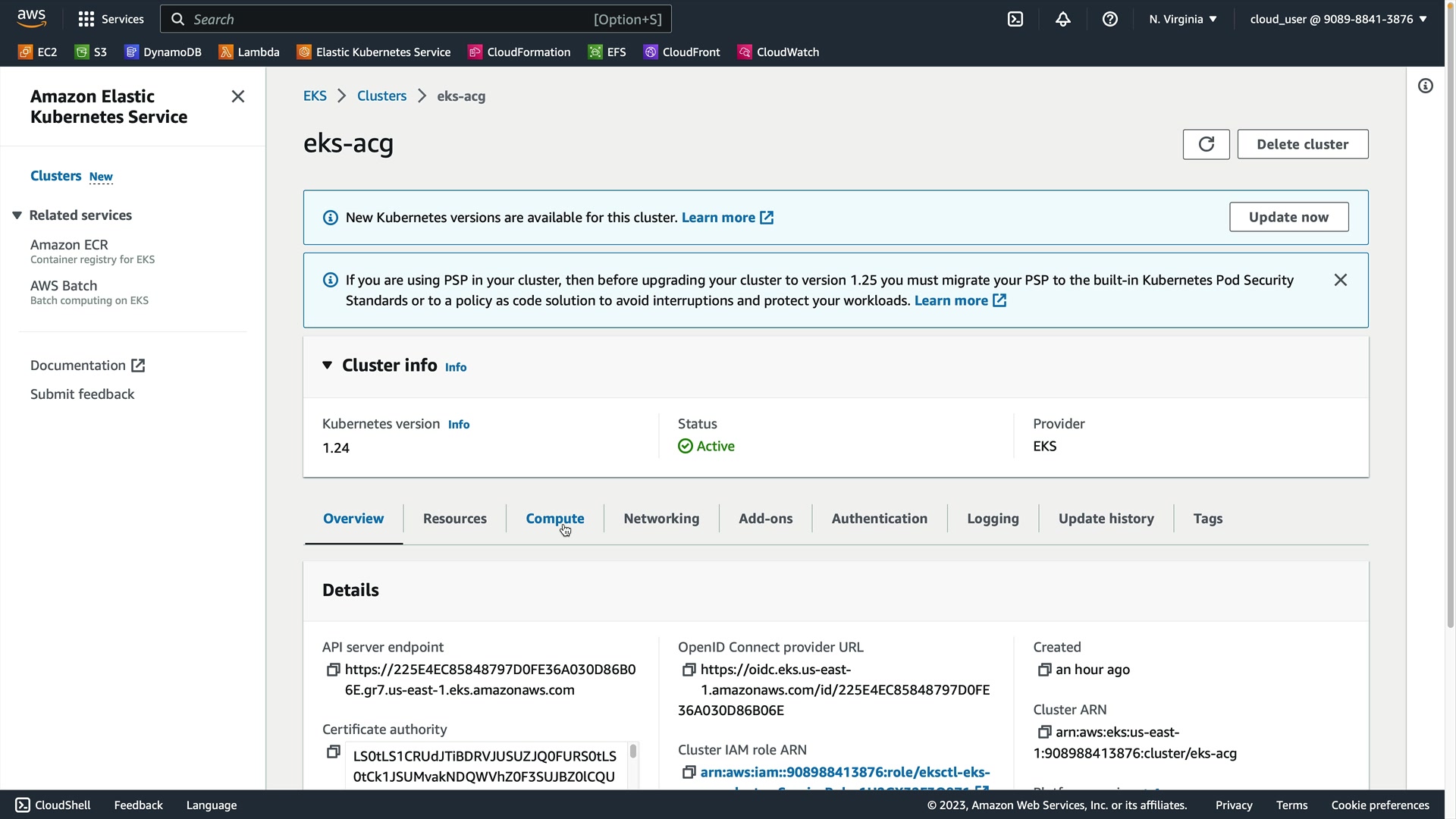Click the Update now button
This screenshot has width=1456, height=819.
coord(1288,217)
